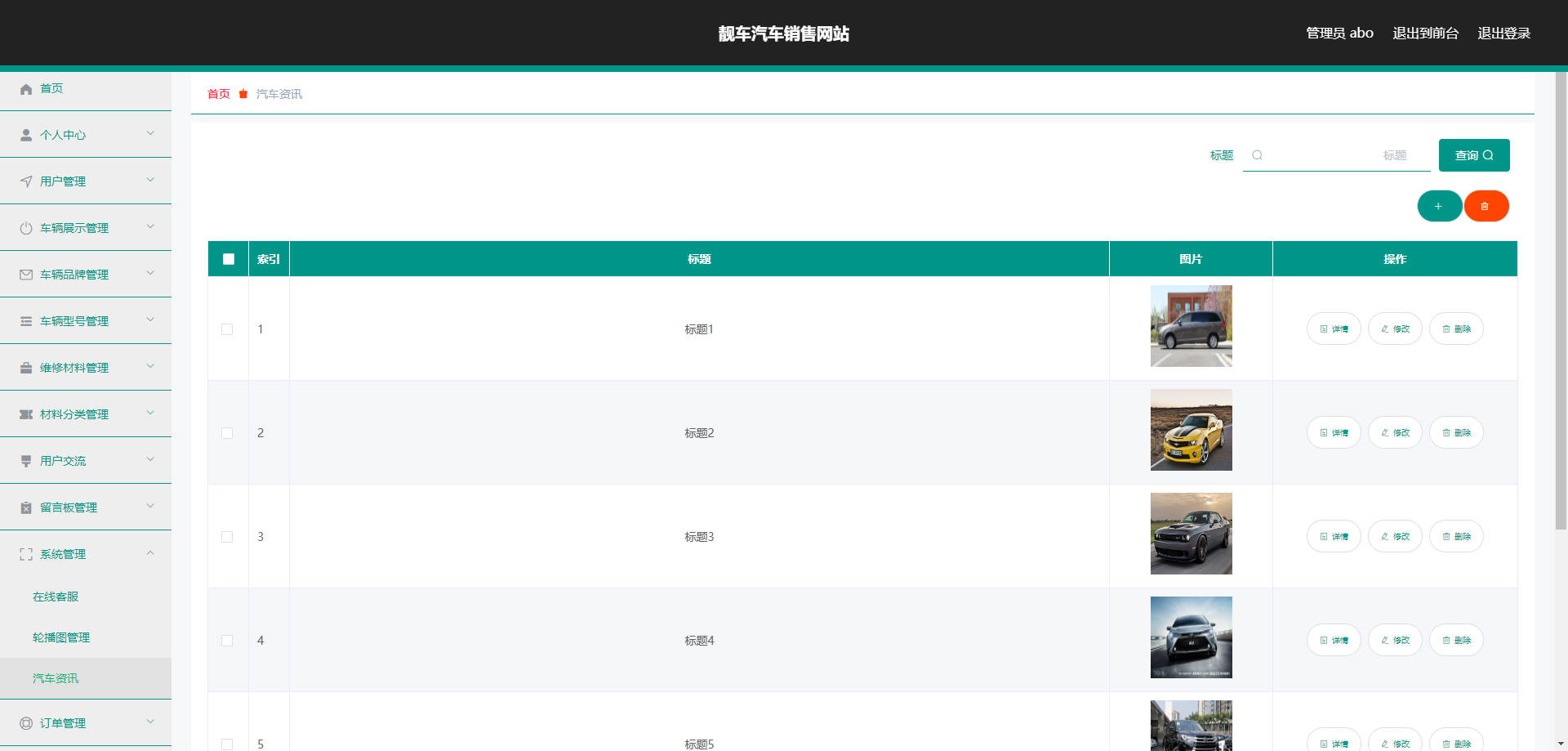Click the 标题 column header
1568x751 pixels.
click(699, 259)
